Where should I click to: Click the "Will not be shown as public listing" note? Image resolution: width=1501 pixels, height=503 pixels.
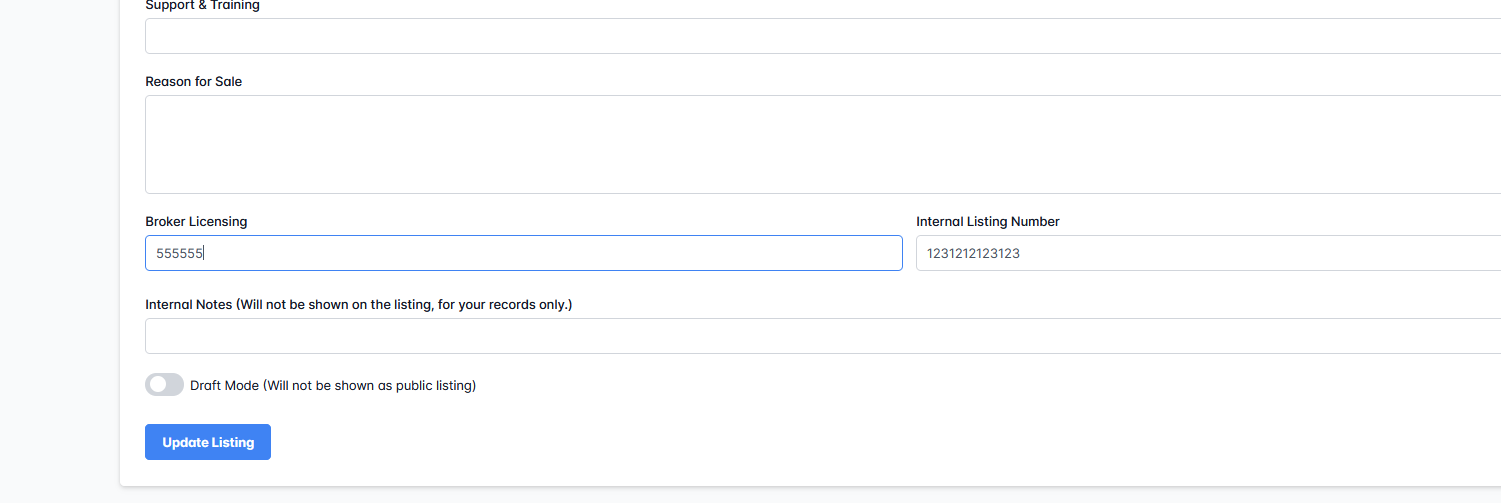coord(370,385)
